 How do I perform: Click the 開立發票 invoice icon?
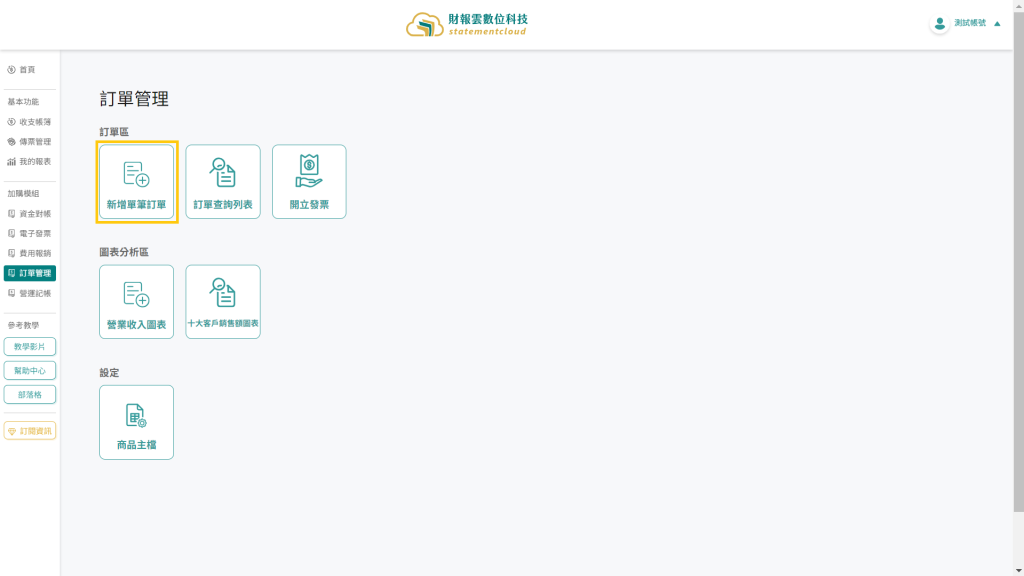pyautogui.click(x=309, y=171)
